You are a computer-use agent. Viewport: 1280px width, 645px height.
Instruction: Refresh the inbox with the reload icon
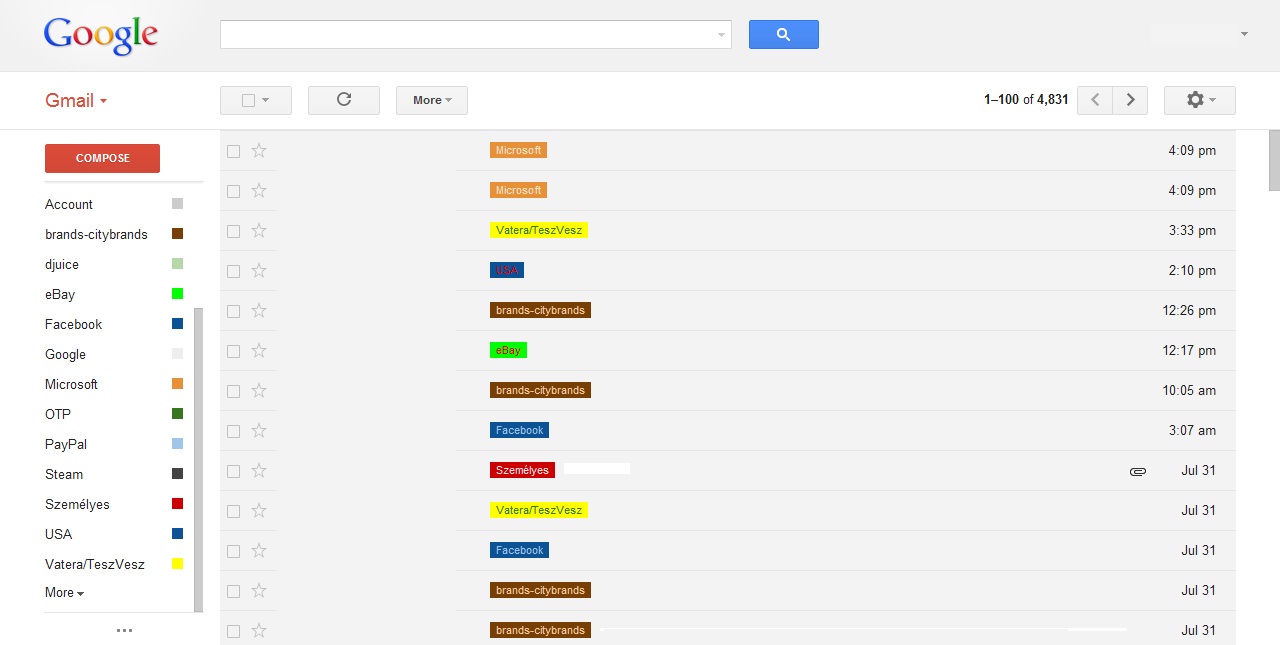tap(344, 100)
